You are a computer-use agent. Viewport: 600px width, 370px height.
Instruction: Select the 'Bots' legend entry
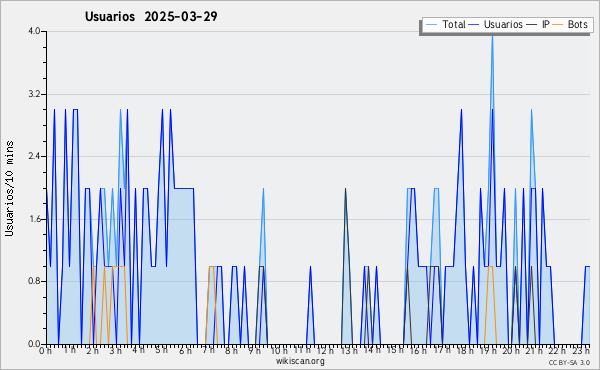570,24
